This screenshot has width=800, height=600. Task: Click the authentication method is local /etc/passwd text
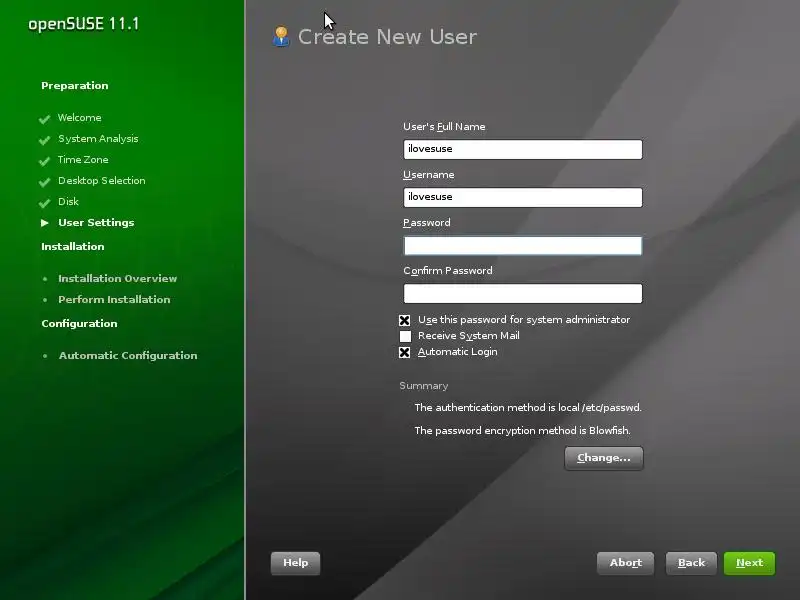click(528, 408)
